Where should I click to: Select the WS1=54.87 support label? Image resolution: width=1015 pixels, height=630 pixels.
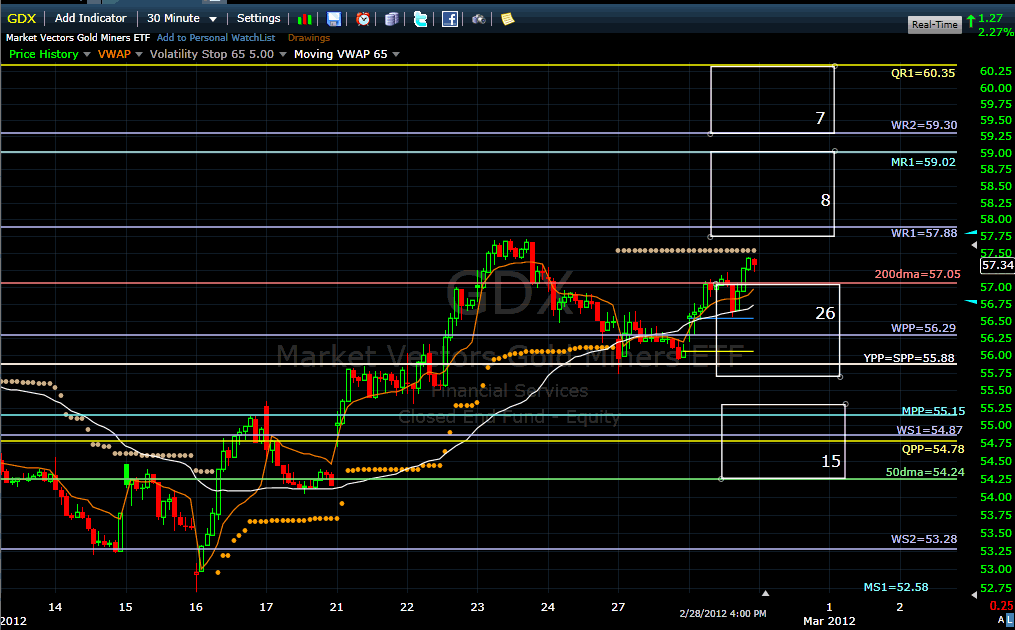click(x=929, y=430)
